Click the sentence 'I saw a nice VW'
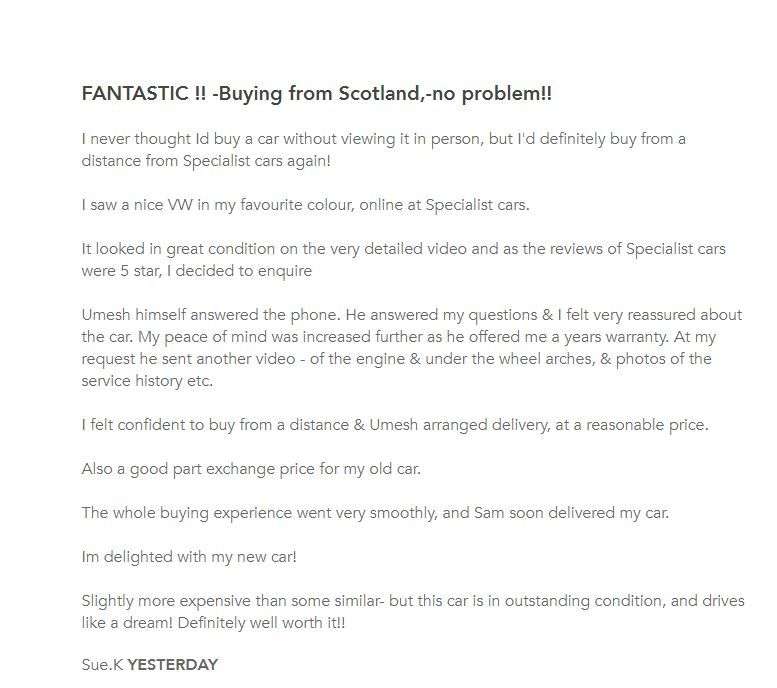777x688 pixels. click(x=305, y=205)
